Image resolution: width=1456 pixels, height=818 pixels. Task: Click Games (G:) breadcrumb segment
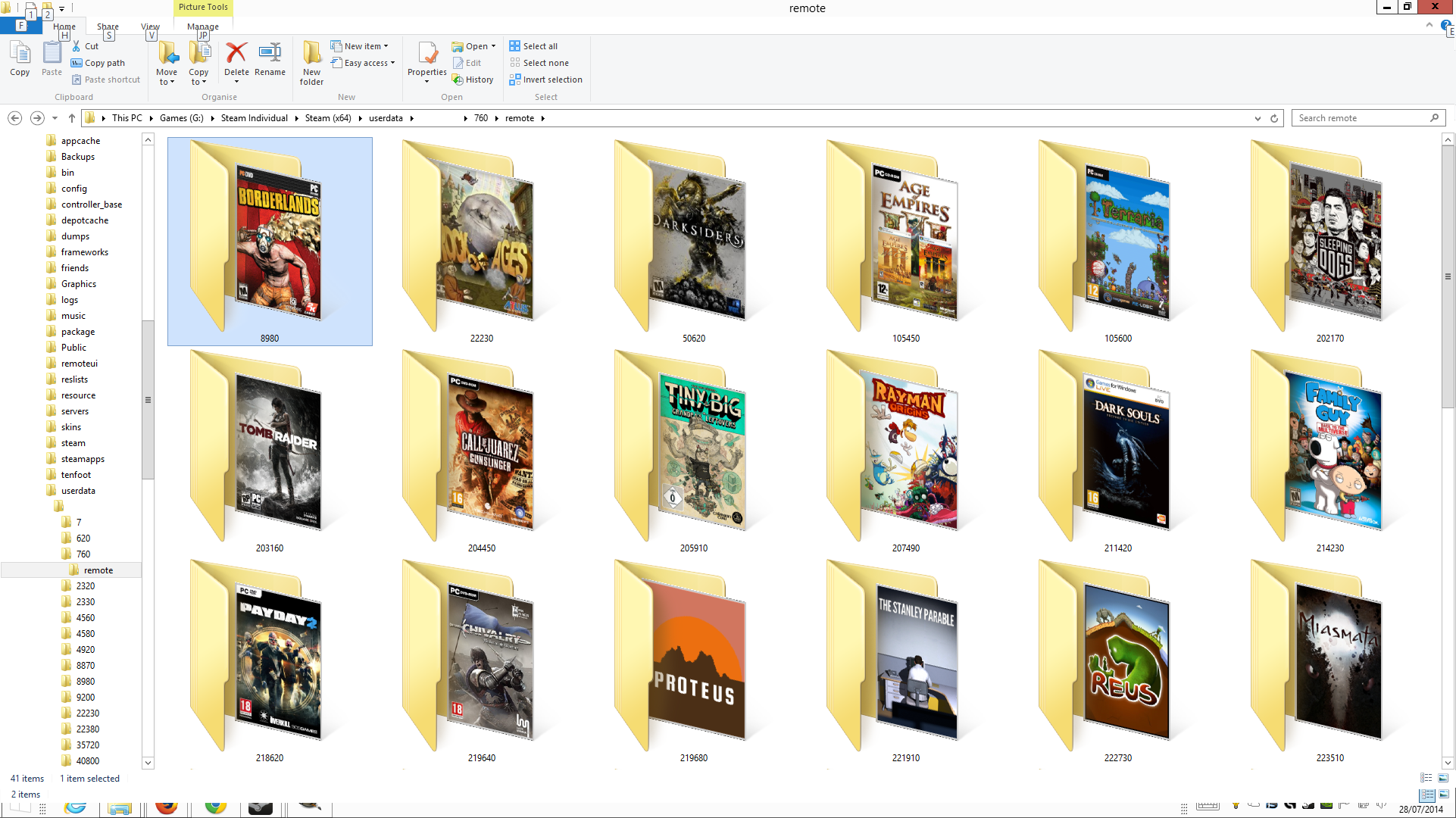pyautogui.click(x=181, y=118)
